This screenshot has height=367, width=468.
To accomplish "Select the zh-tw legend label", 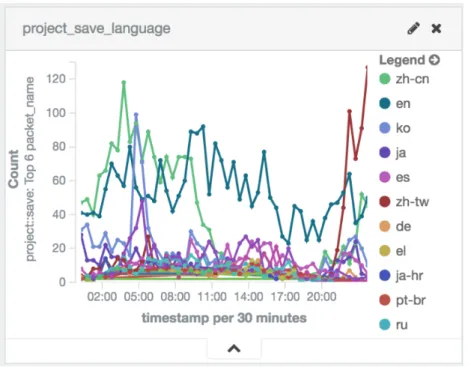I will 412,202.
